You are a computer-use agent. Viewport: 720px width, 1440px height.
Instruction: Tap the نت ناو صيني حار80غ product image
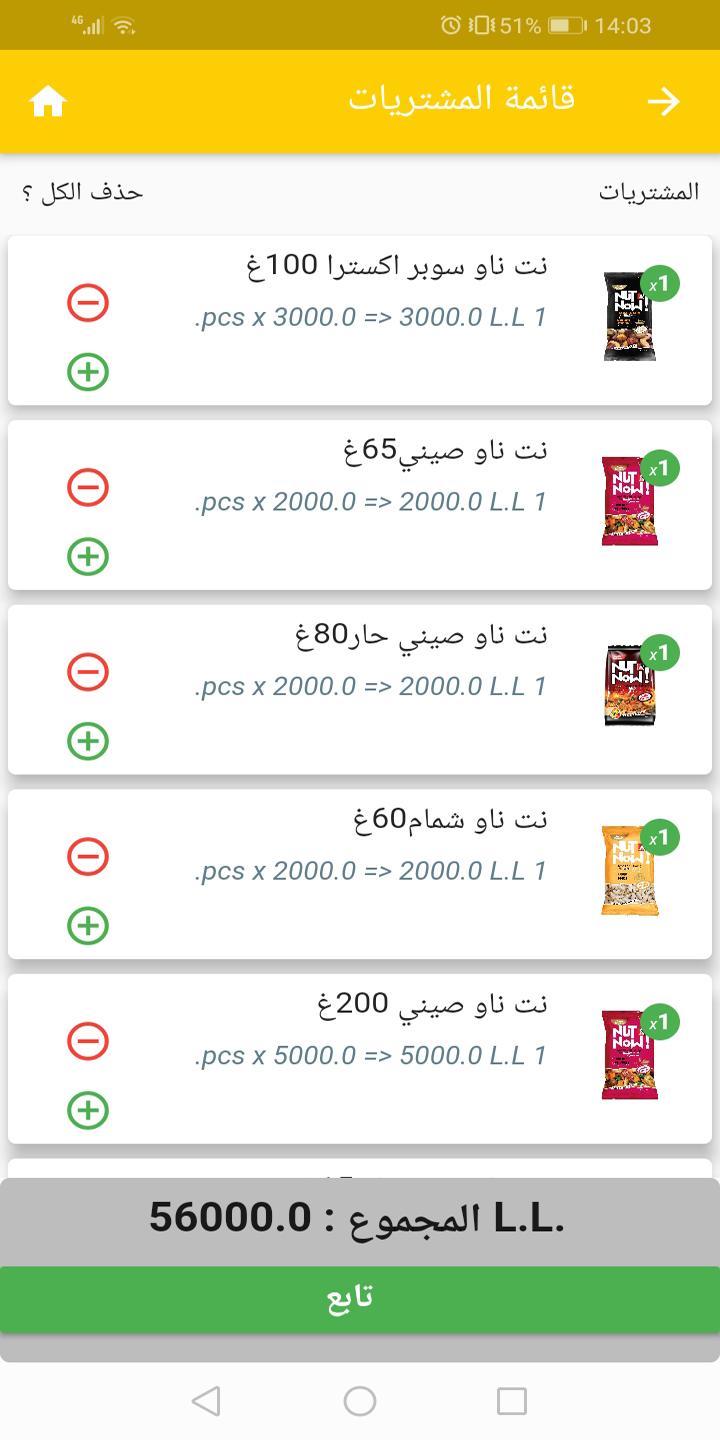pyautogui.click(x=629, y=686)
